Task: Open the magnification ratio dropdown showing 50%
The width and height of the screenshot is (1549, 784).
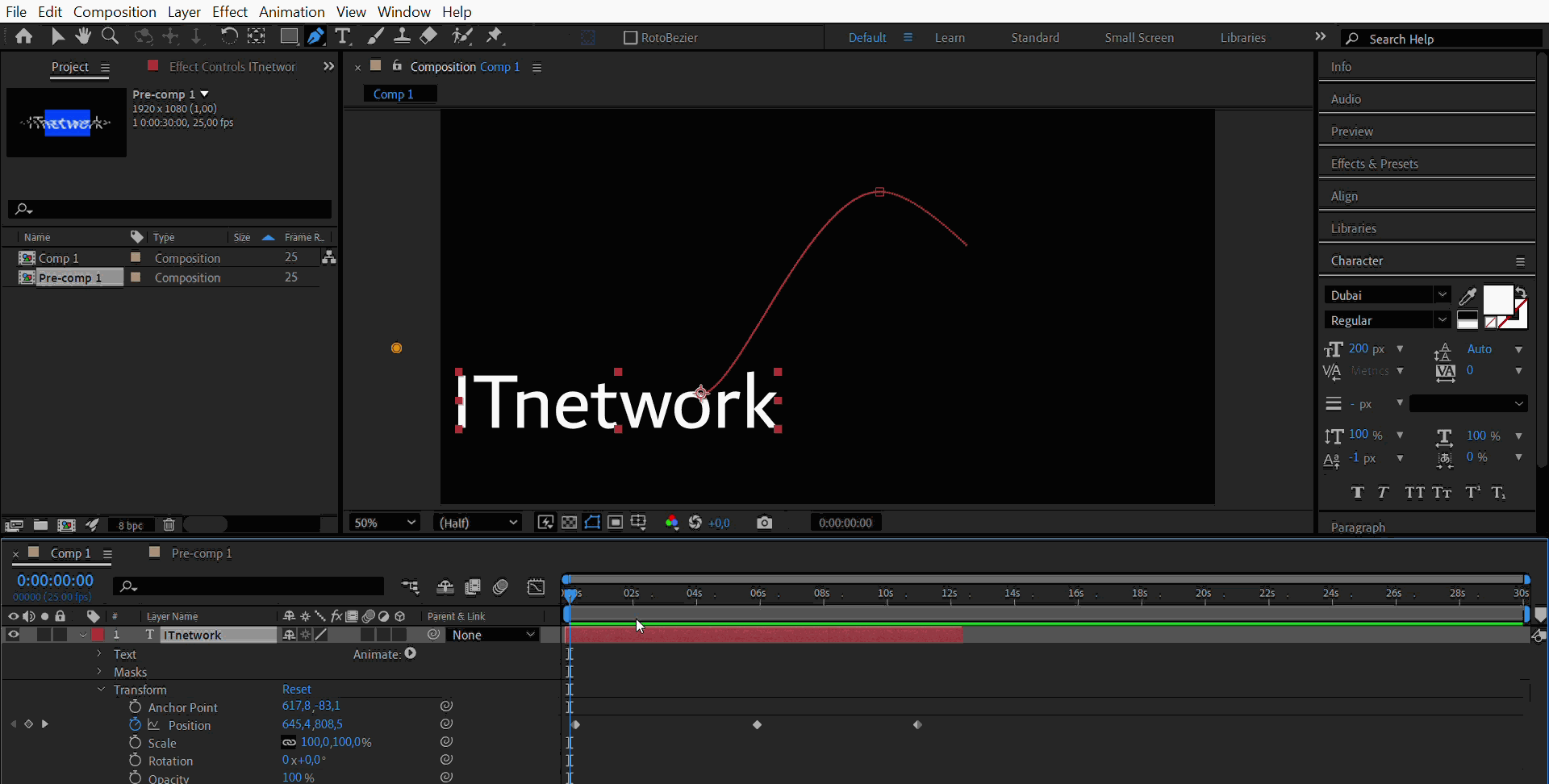Action: click(x=383, y=522)
